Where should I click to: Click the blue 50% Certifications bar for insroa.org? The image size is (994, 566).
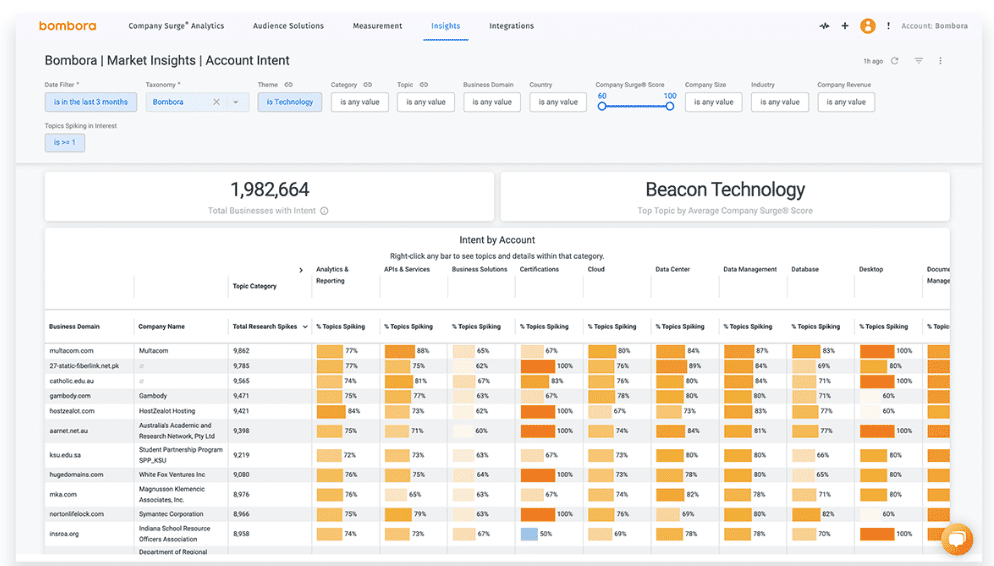[529, 534]
